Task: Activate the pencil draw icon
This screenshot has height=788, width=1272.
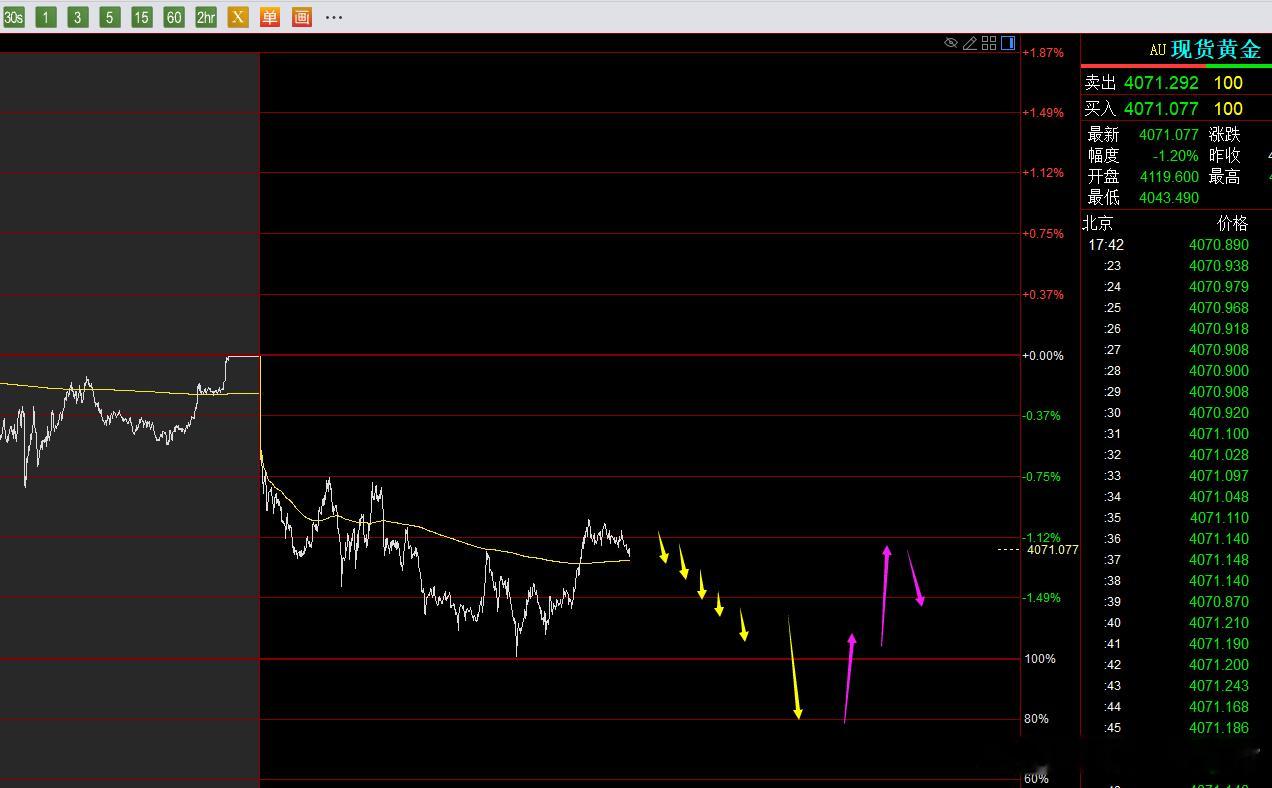Action: pos(970,43)
